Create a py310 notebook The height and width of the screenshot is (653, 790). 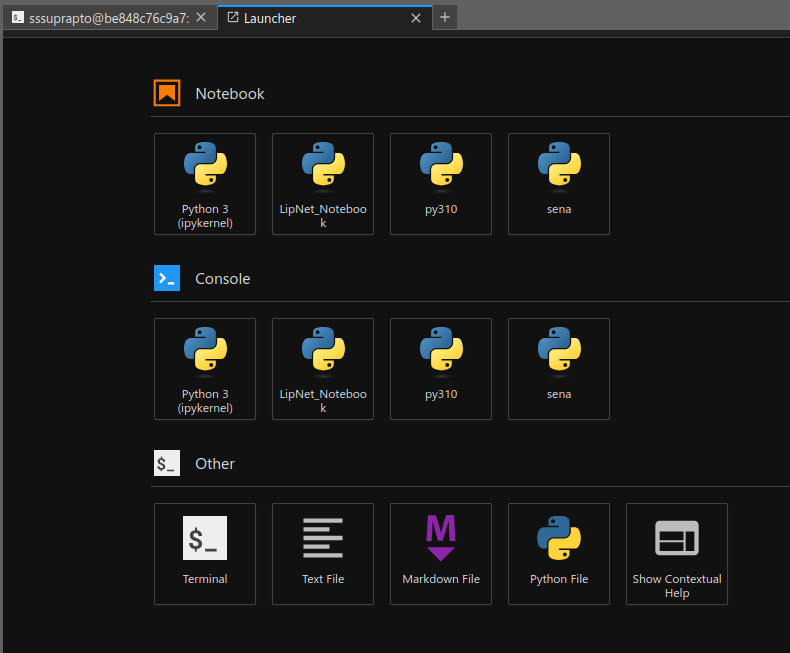[441, 184]
